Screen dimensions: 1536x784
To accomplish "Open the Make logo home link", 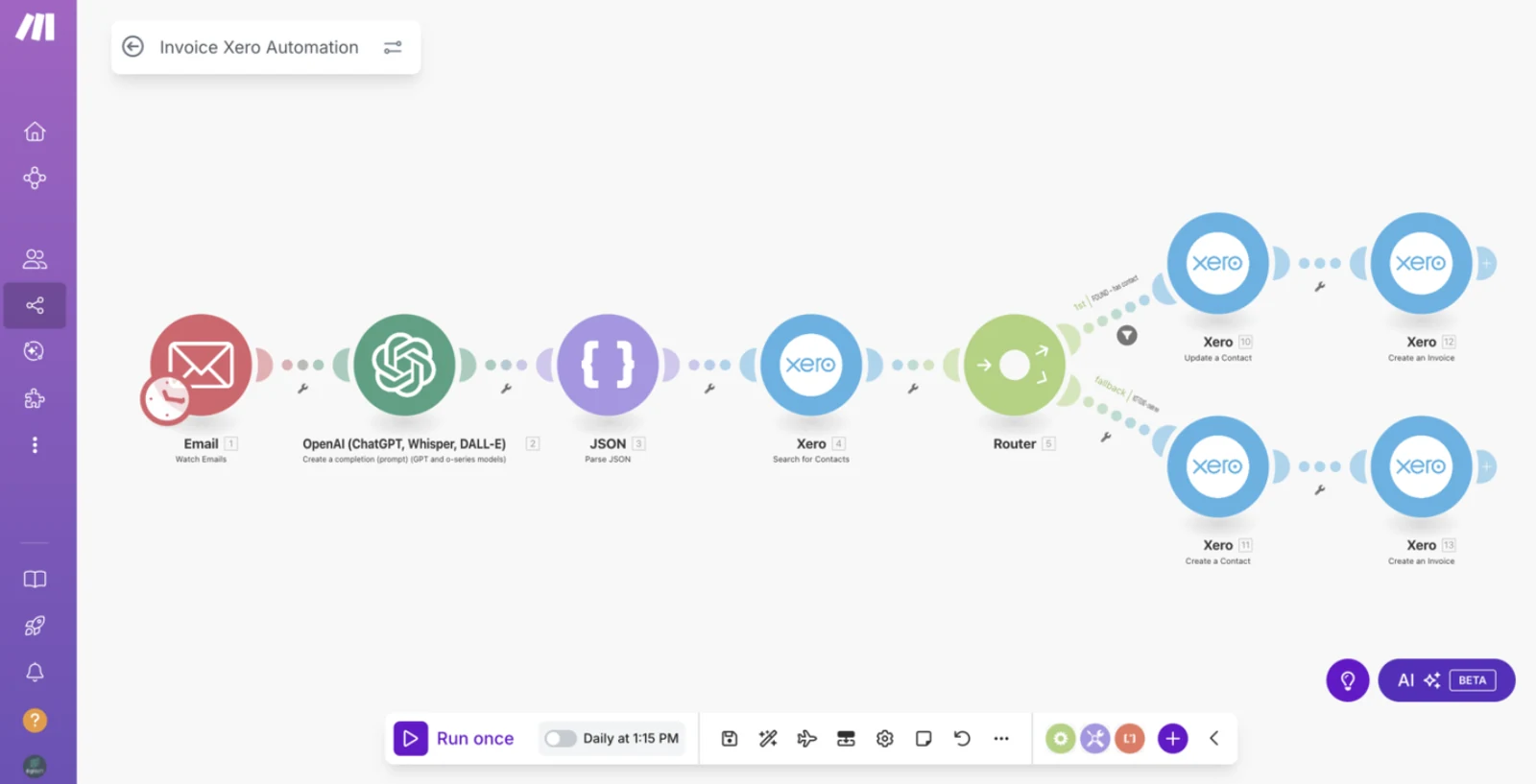I will 36,27.
